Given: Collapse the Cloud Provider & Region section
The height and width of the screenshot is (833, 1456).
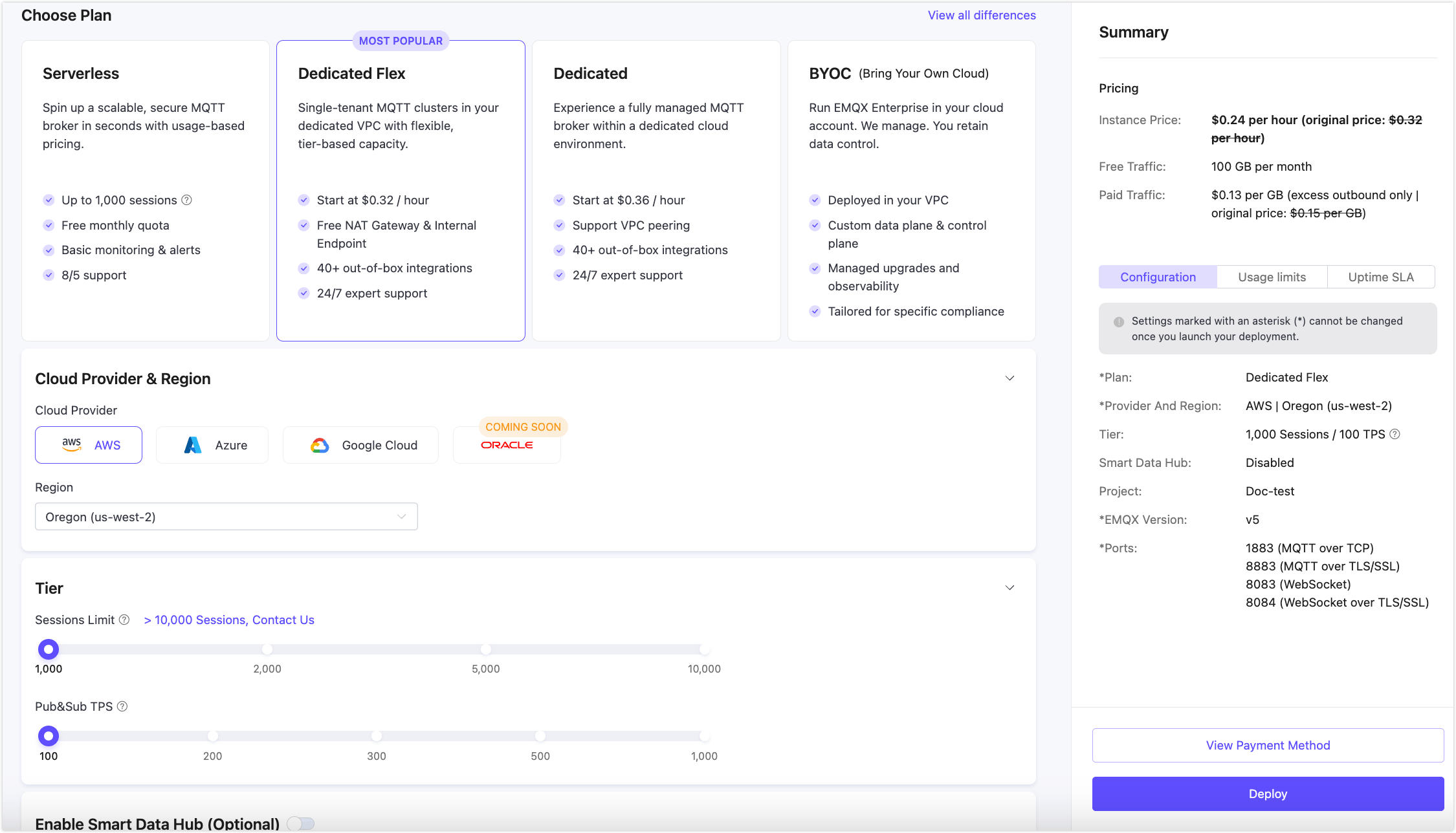Looking at the screenshot, I should (x=1009, y=378).
